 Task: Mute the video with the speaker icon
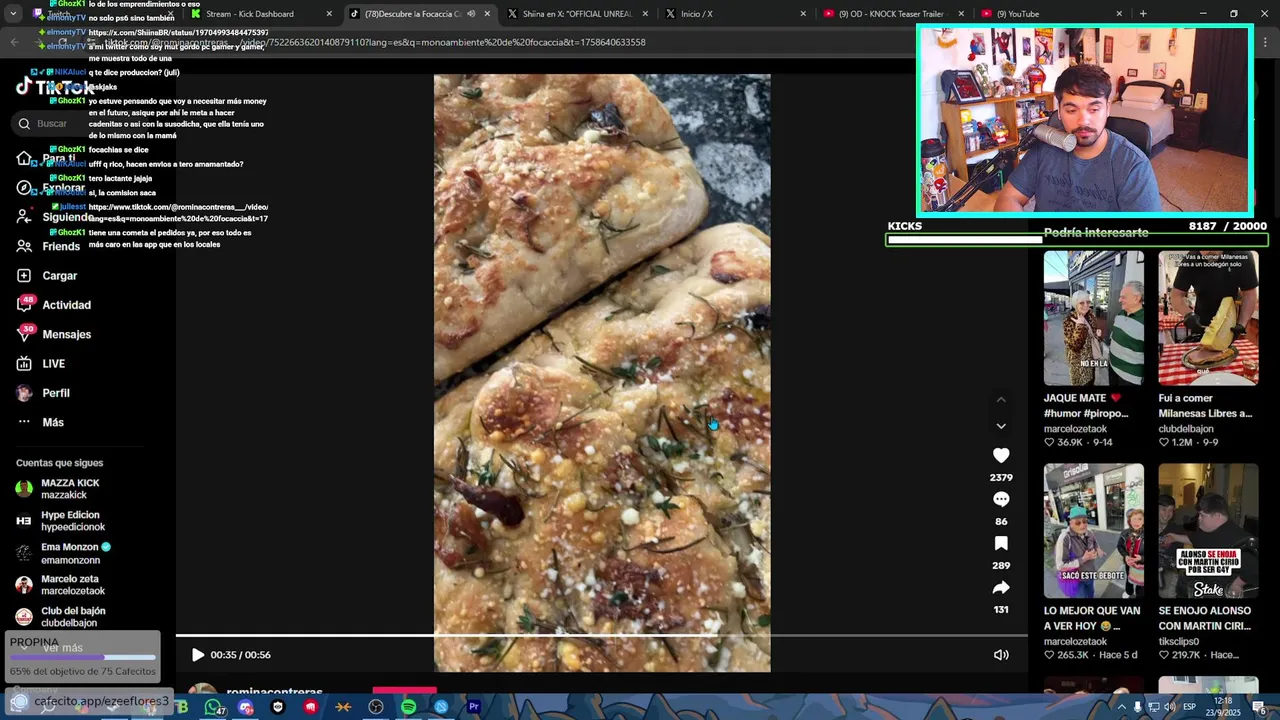(x=1001, y=655)
